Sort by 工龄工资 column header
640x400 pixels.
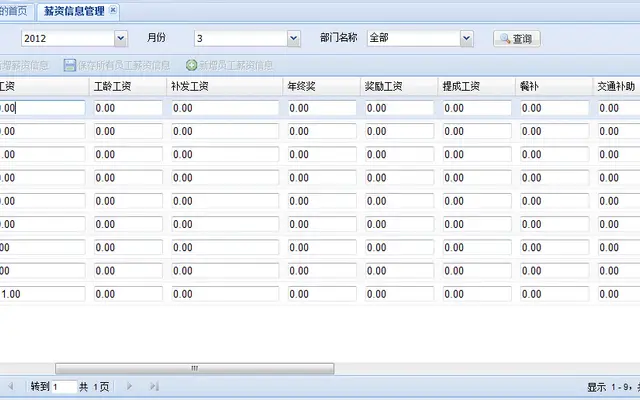pos(128,87)
